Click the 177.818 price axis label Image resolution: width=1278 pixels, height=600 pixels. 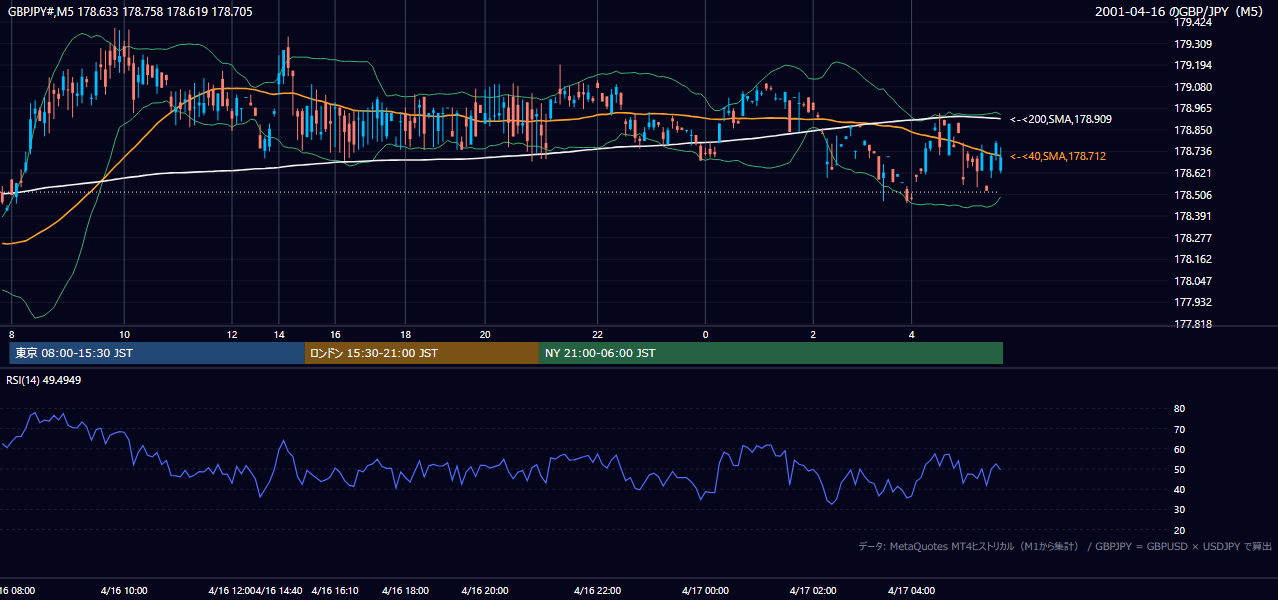(1192, 324)
